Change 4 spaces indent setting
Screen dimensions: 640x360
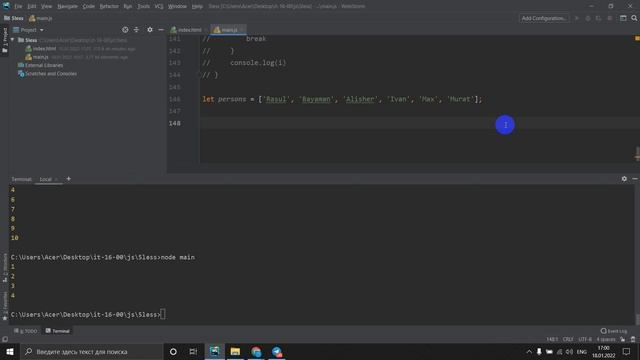pos(606,339)
